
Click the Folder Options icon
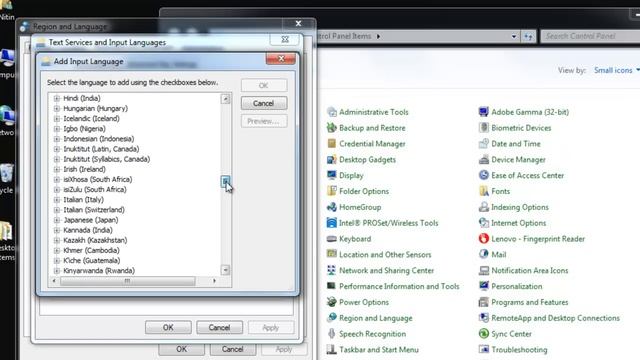pos(331,191)
